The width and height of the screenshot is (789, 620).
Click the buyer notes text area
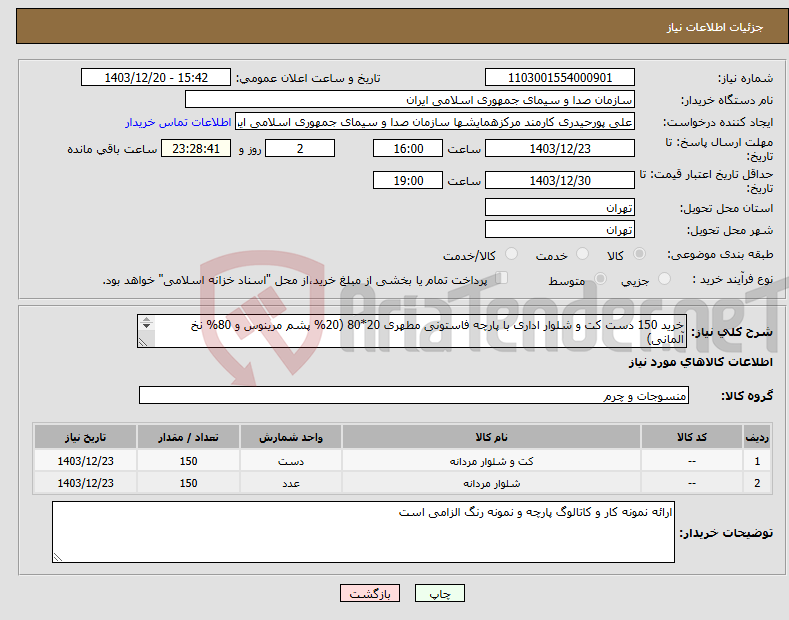(363, 532)
